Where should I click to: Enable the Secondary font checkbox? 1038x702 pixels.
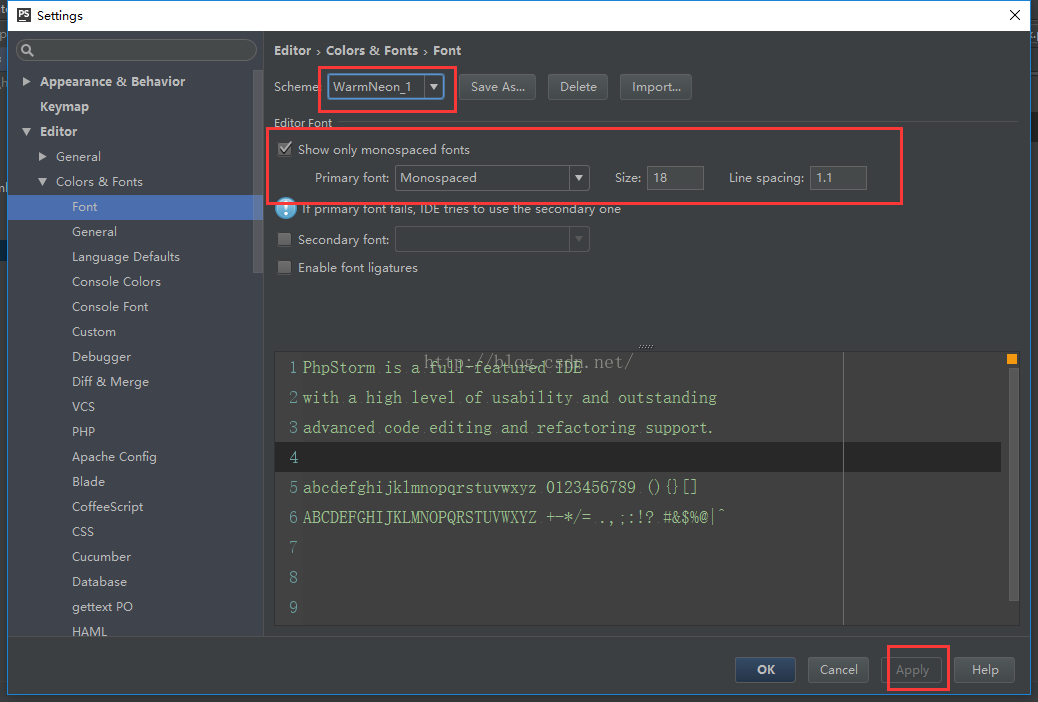click(285, 239)
